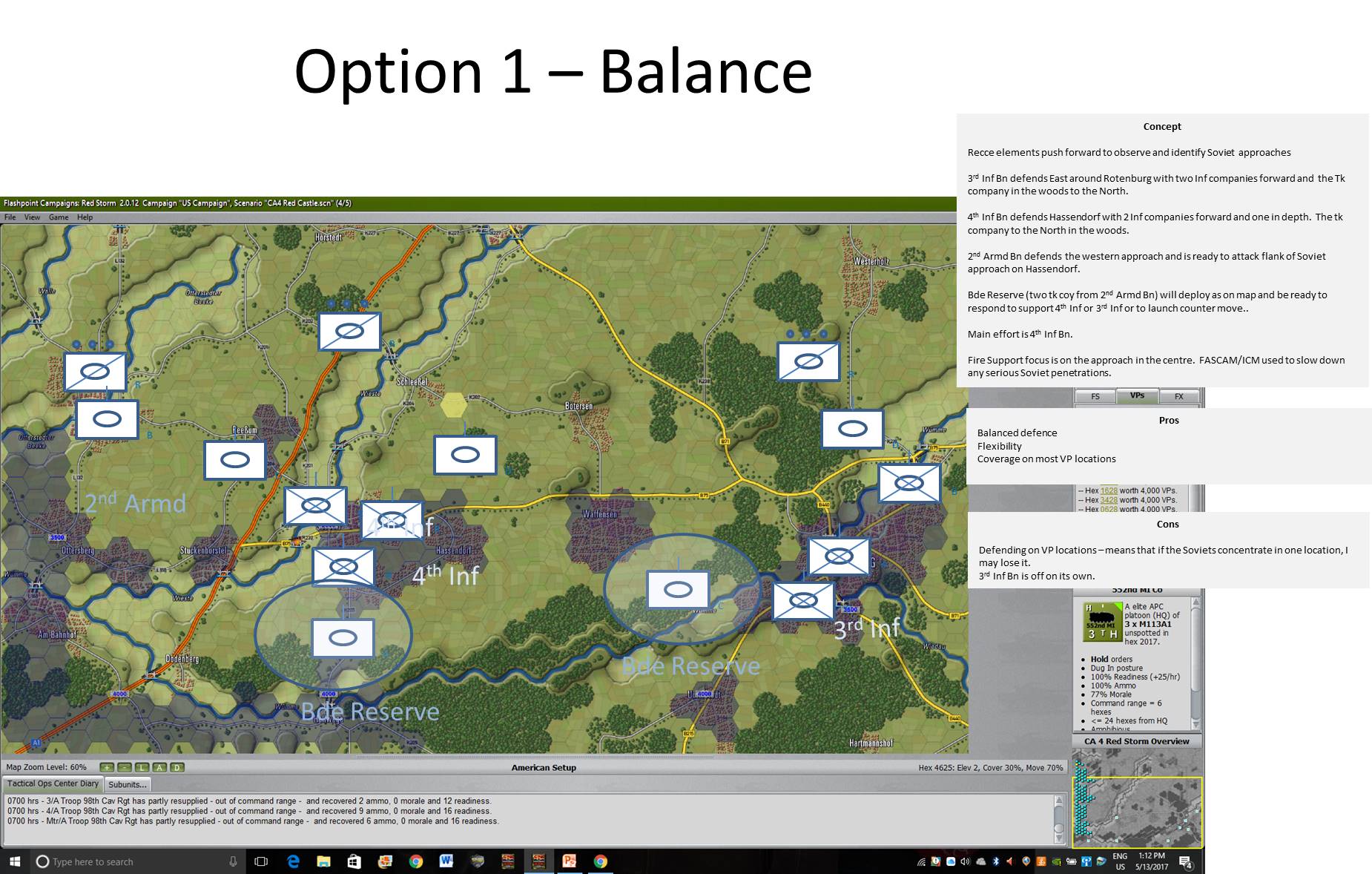Image resolution: width=1372 pixels, height=874 pixels.
Task: Open the File menu
Action: (x=10, y=217)
